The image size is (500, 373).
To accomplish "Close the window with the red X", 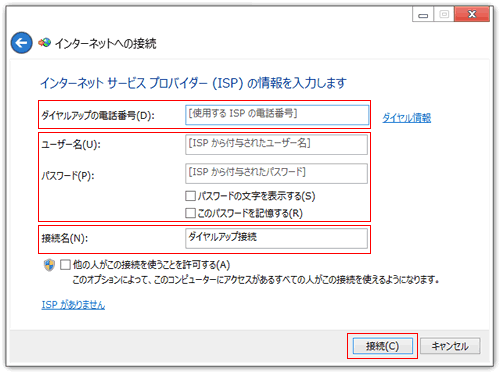I will tap(472, 14).
